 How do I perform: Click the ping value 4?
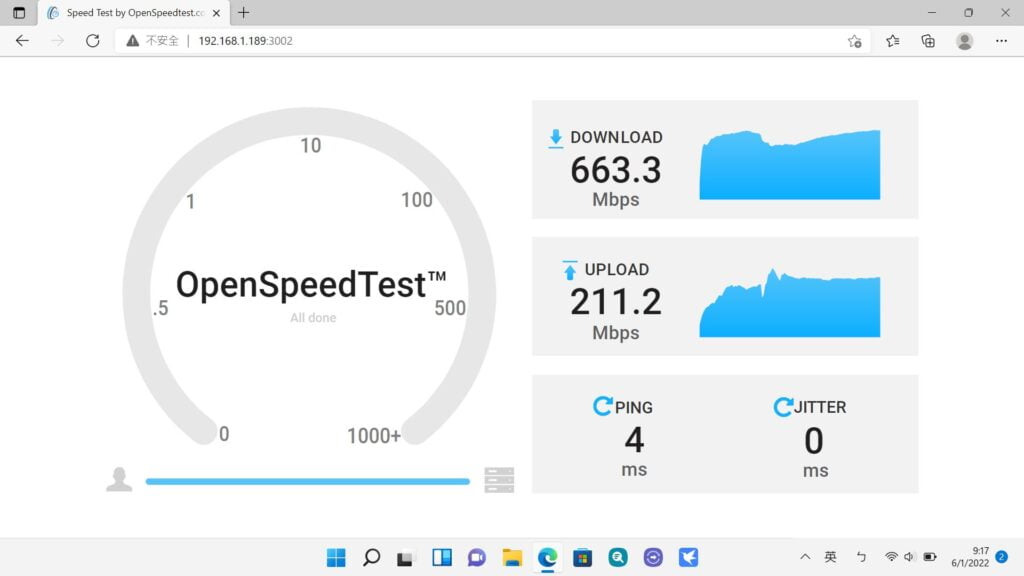pos(634,440)
